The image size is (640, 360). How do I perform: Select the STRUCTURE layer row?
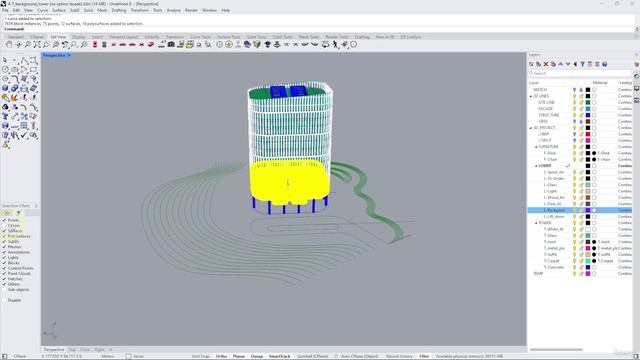(x=580, y=115)
